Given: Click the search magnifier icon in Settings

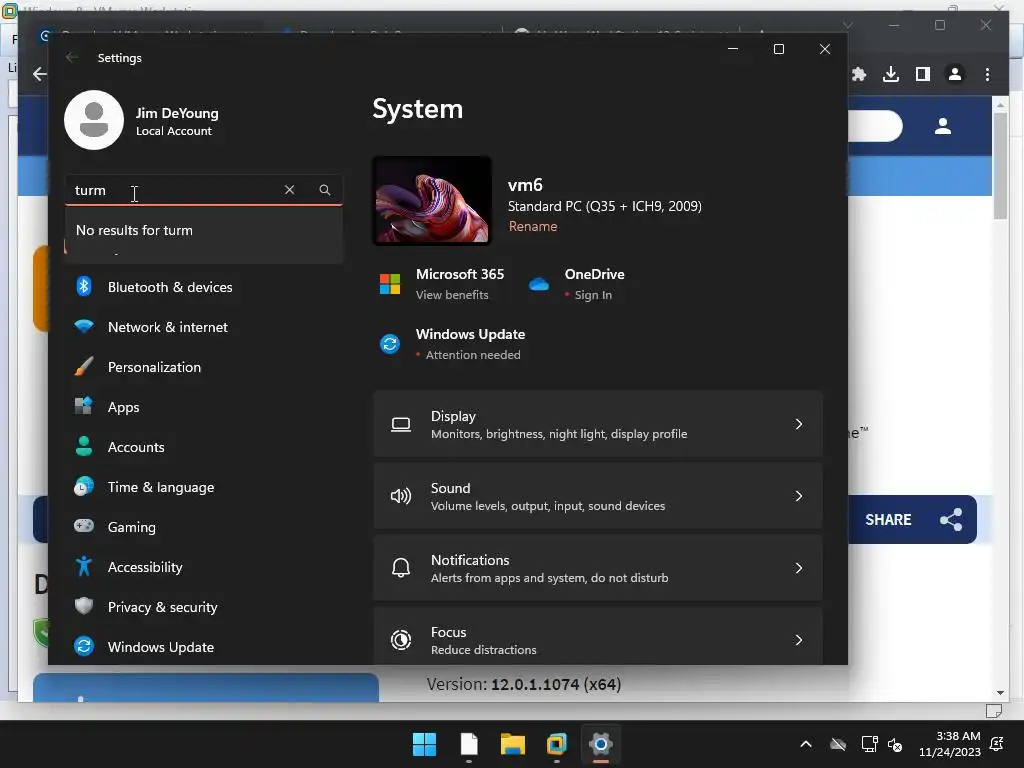Looking at the screenshot, I should (325, 190).
